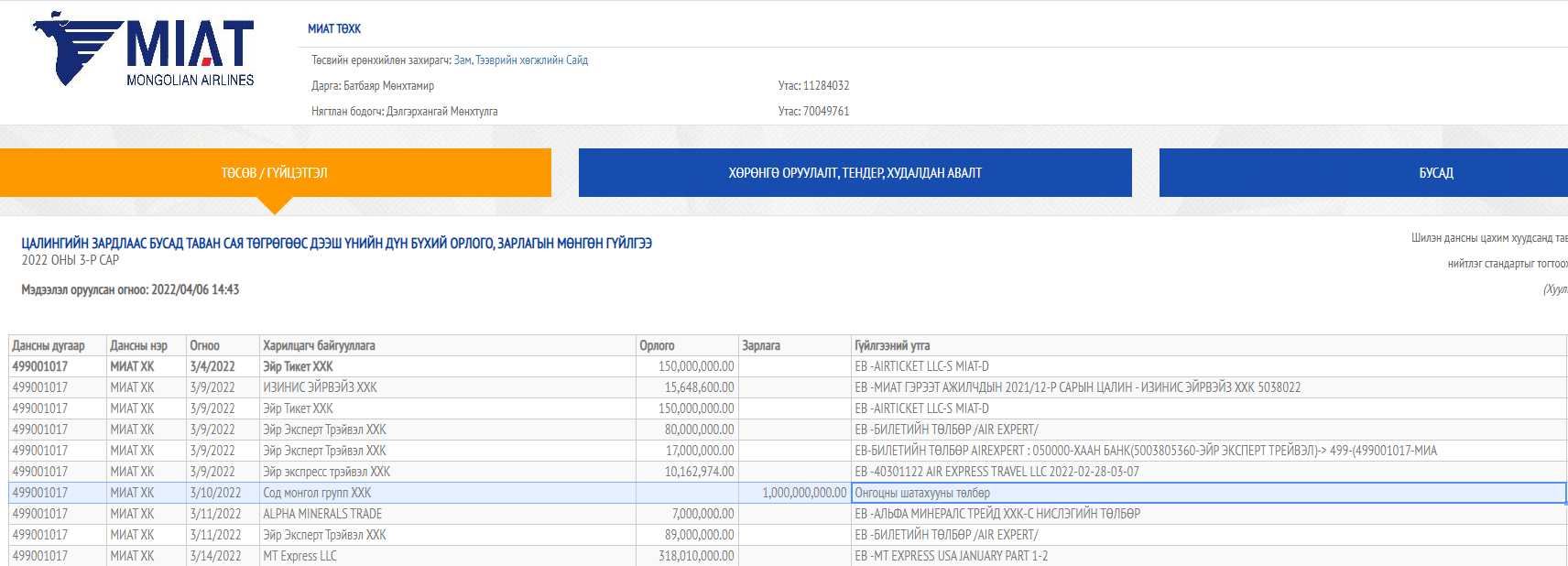
Task: Select the Онгоцны шатахууны төлбөр cell
Action: pos(922,493)
